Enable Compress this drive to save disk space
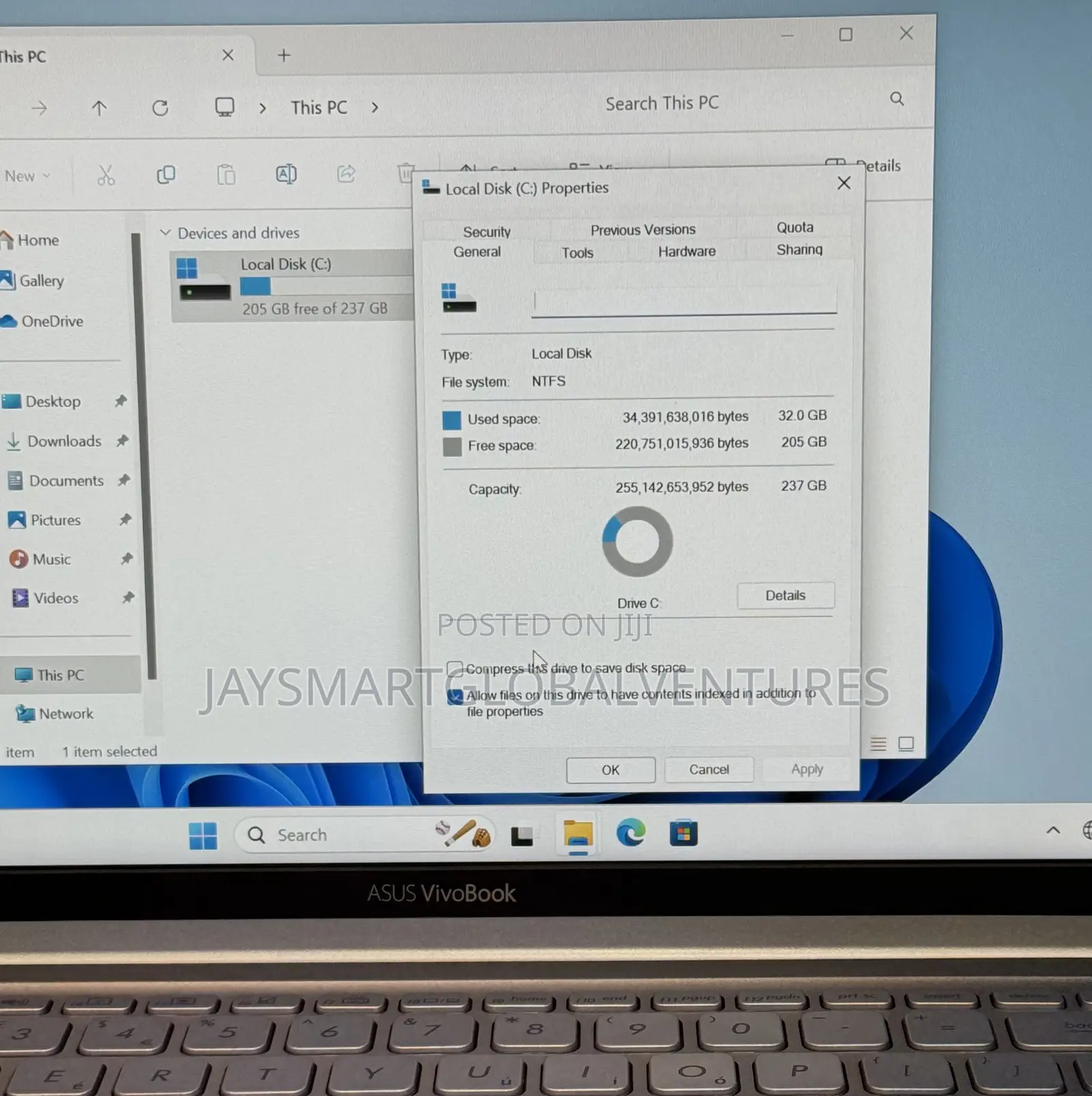Viewport: 1092px width, 1096px height. point(455,669)
